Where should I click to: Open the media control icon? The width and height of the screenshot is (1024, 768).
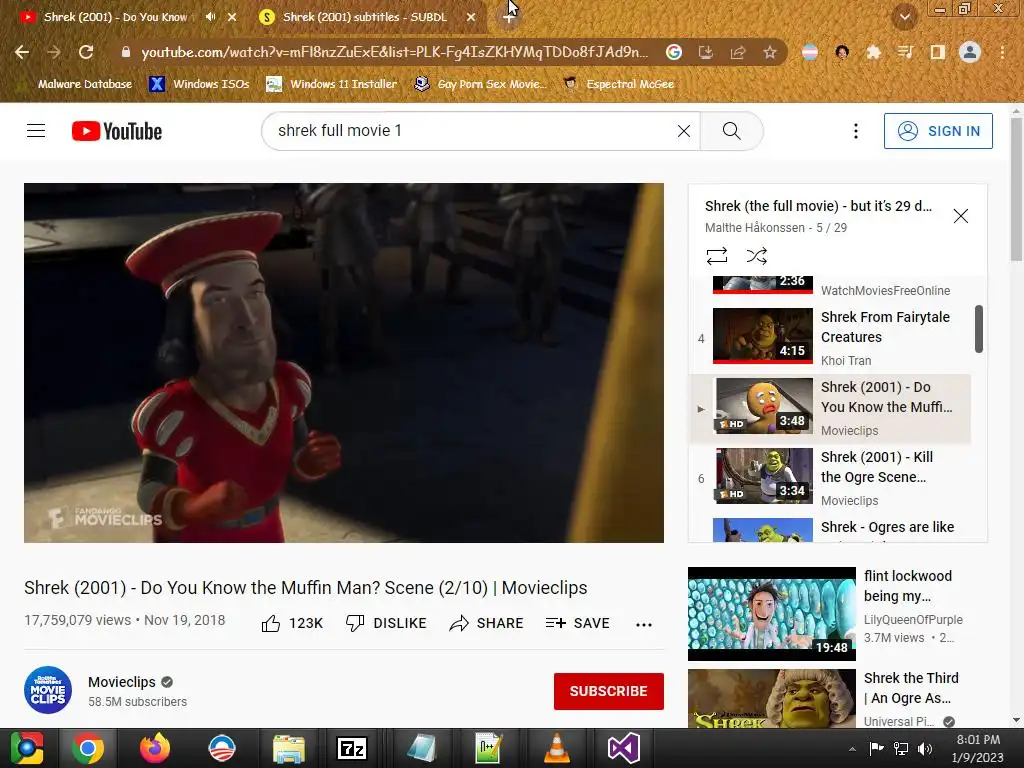[x=905, y=52]
